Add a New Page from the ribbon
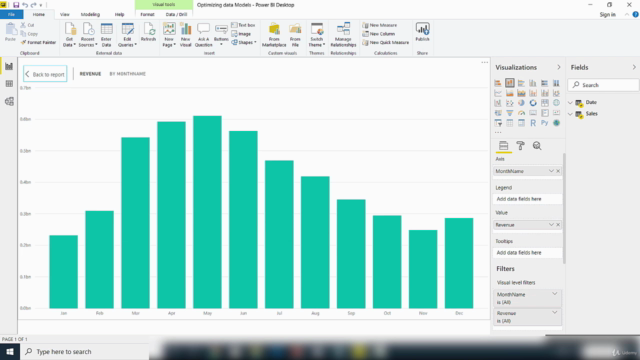The height and width of the screenshot is (360, 640). click(x=169, y=34)
